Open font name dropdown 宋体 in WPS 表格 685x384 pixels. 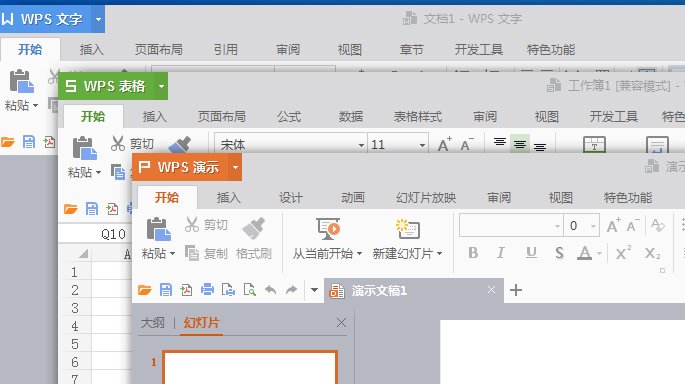(361, 145)
